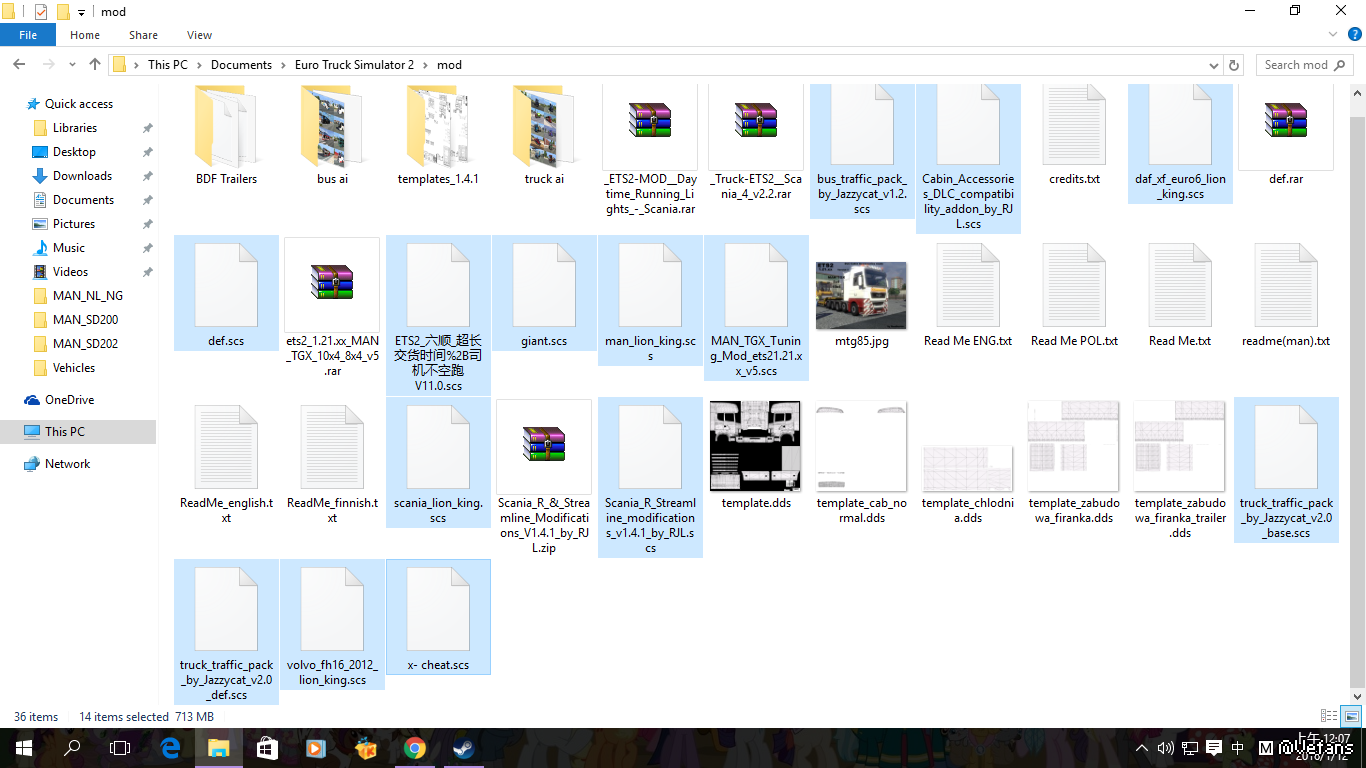Expand the address bar history dropdown
This screenshot has width=1366, height=768.
click(x=1214, y=65)
